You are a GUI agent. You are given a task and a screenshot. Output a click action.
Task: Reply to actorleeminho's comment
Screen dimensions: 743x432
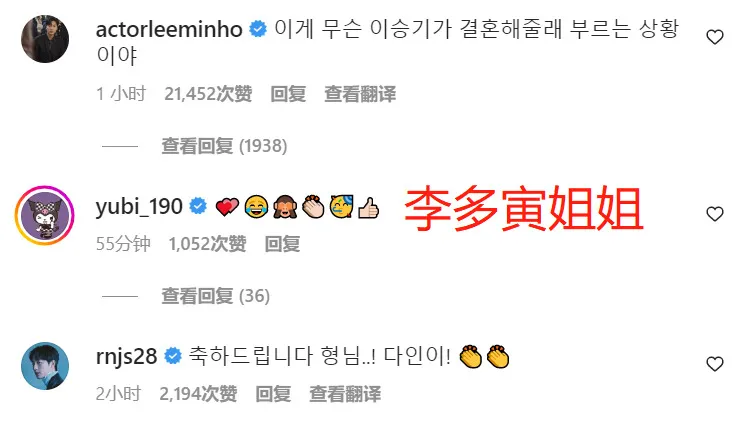pos(288,94)
